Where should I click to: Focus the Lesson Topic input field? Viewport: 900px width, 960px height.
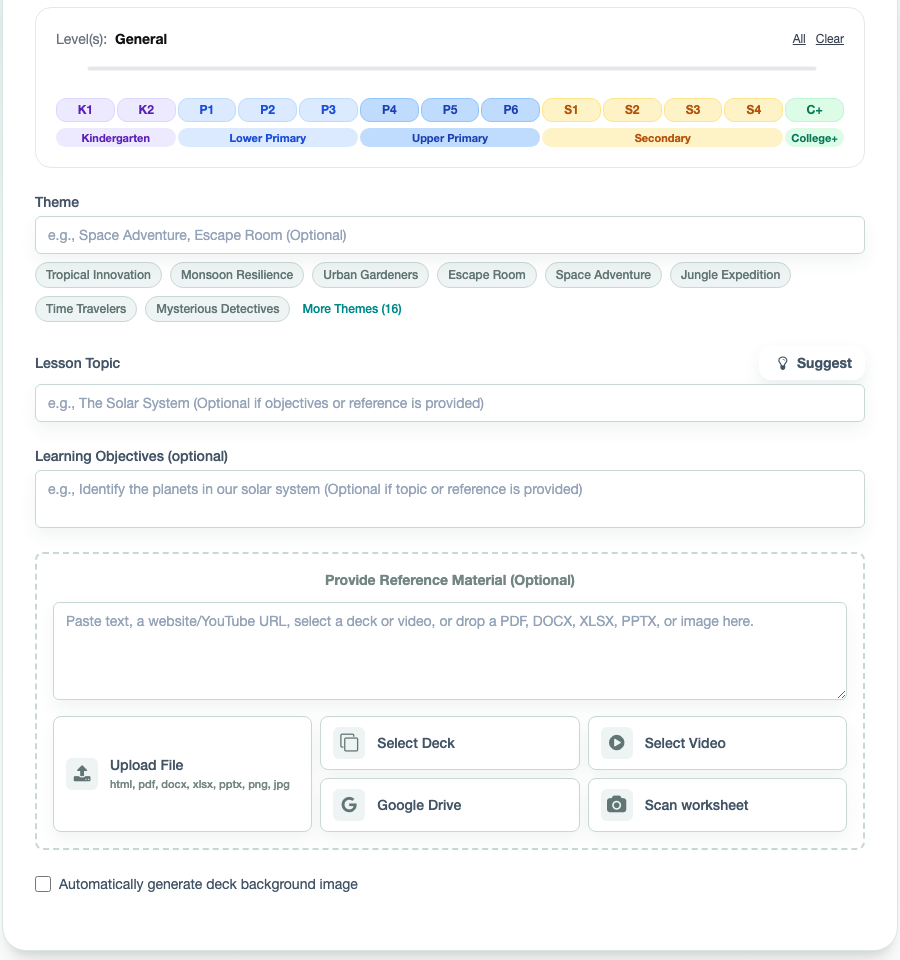pyautogui.click(x=450, y=404)
